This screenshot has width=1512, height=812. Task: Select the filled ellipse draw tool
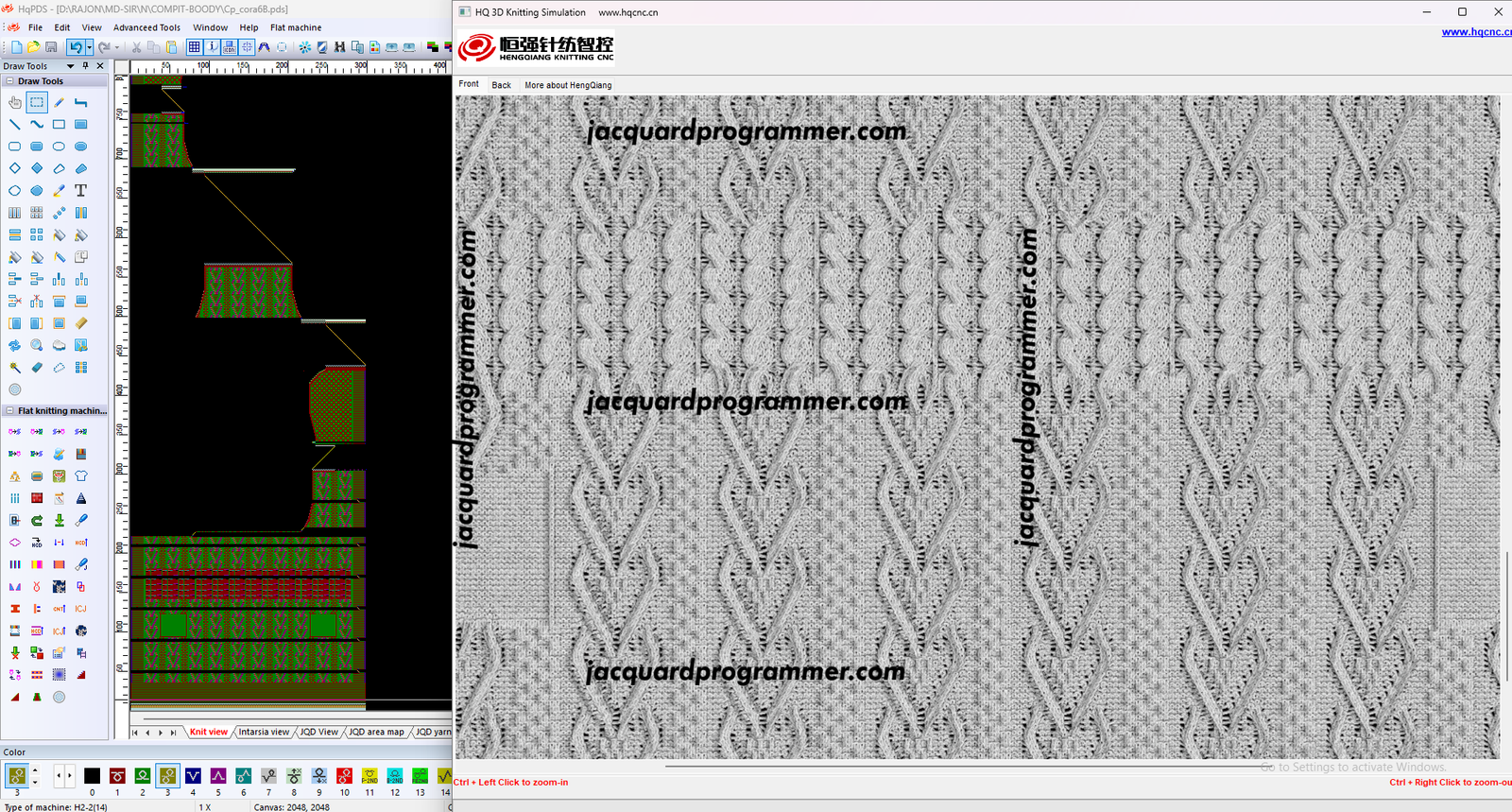click(x=81, y=147)
